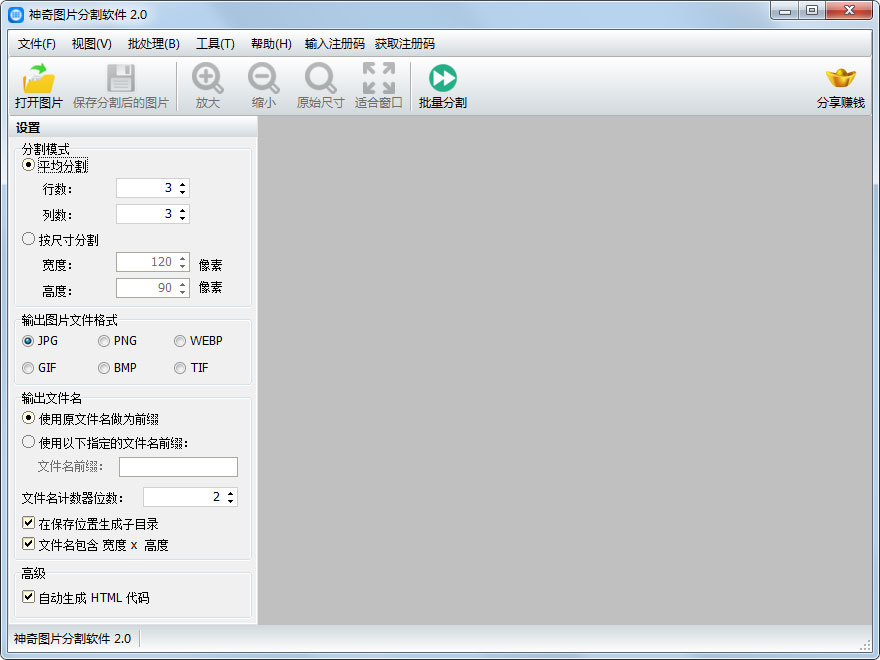Select the PNG output format
880x660 pixels.
(104, 340)
